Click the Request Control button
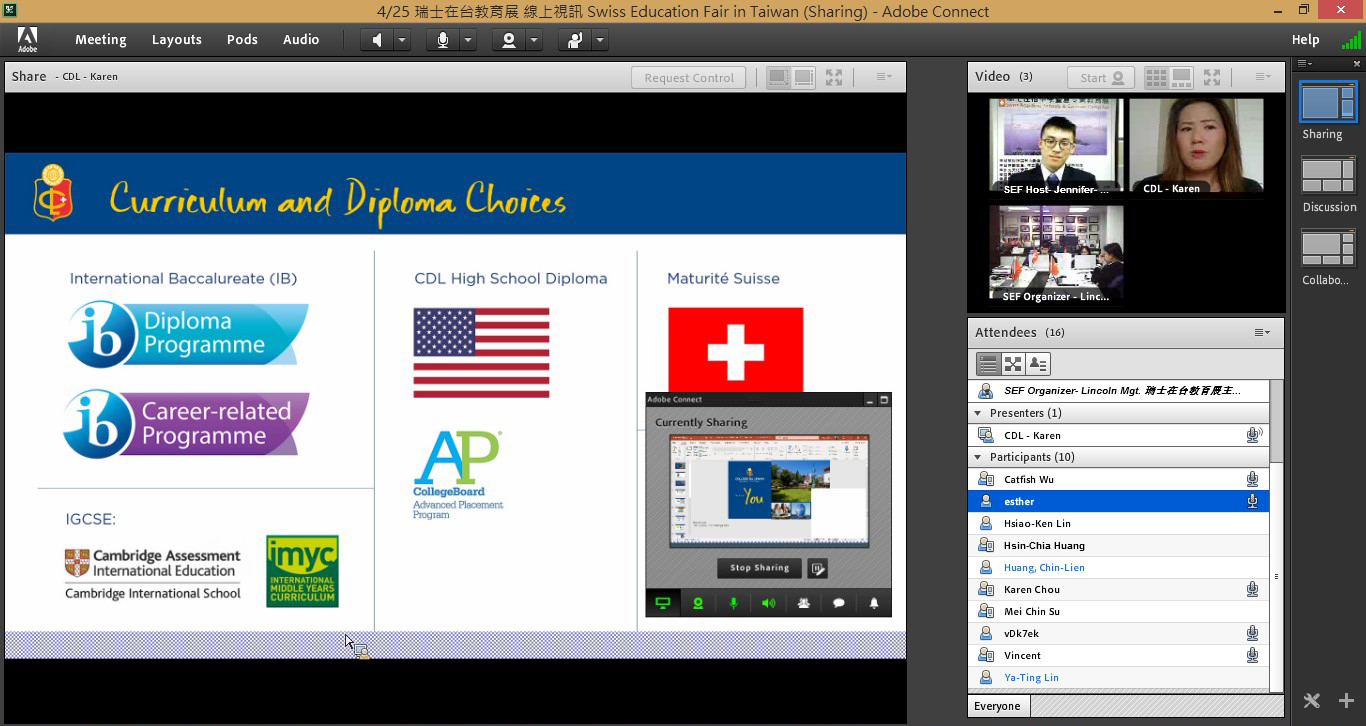The width and height of the screenshot is (1366, 726). point(689,78)
